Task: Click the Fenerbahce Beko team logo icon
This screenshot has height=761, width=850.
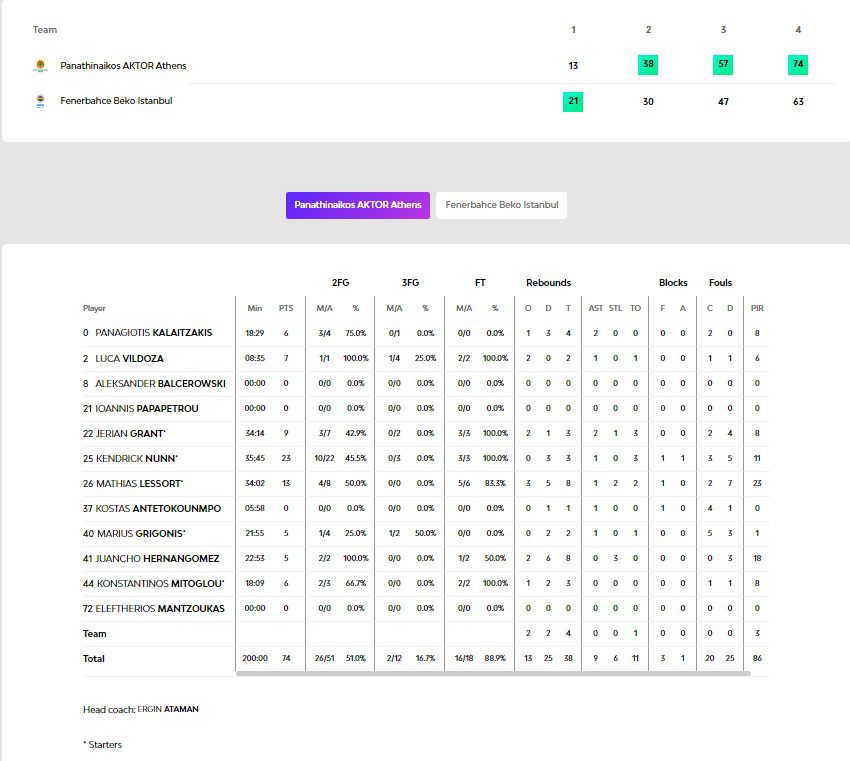Action: tap(40, 101)
